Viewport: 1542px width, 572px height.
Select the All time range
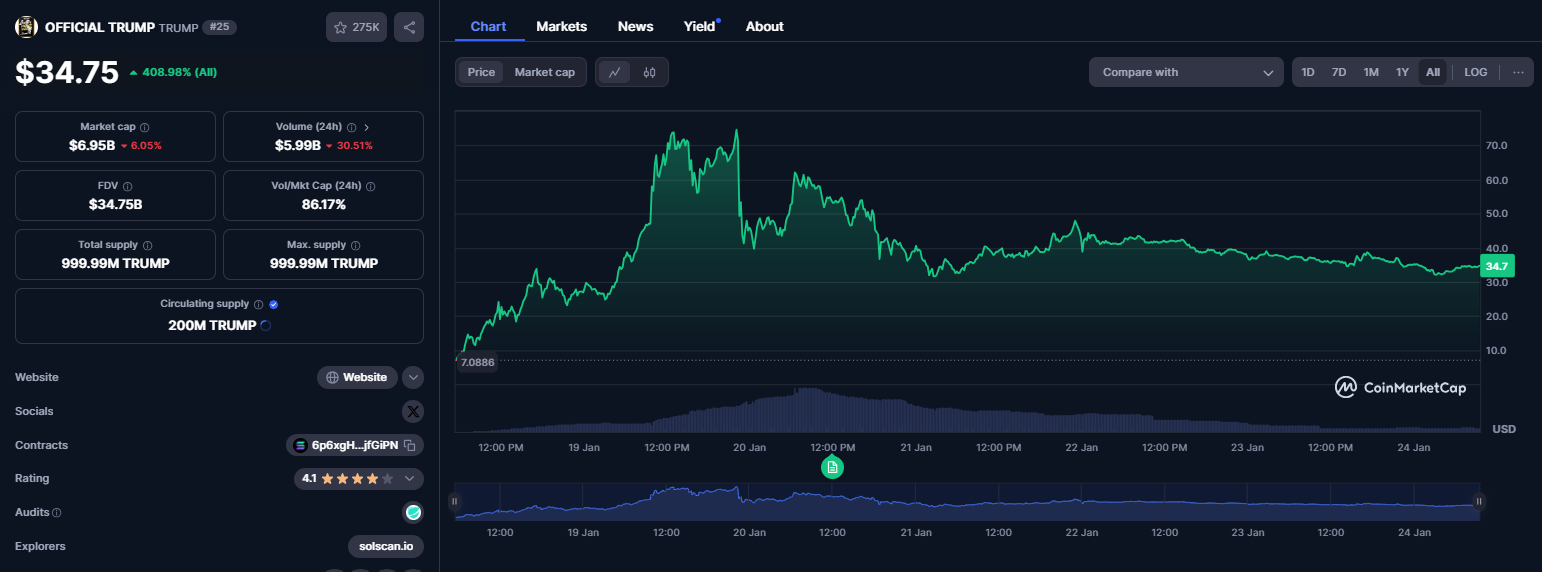pyautogui.click(x=1433, y=72)
